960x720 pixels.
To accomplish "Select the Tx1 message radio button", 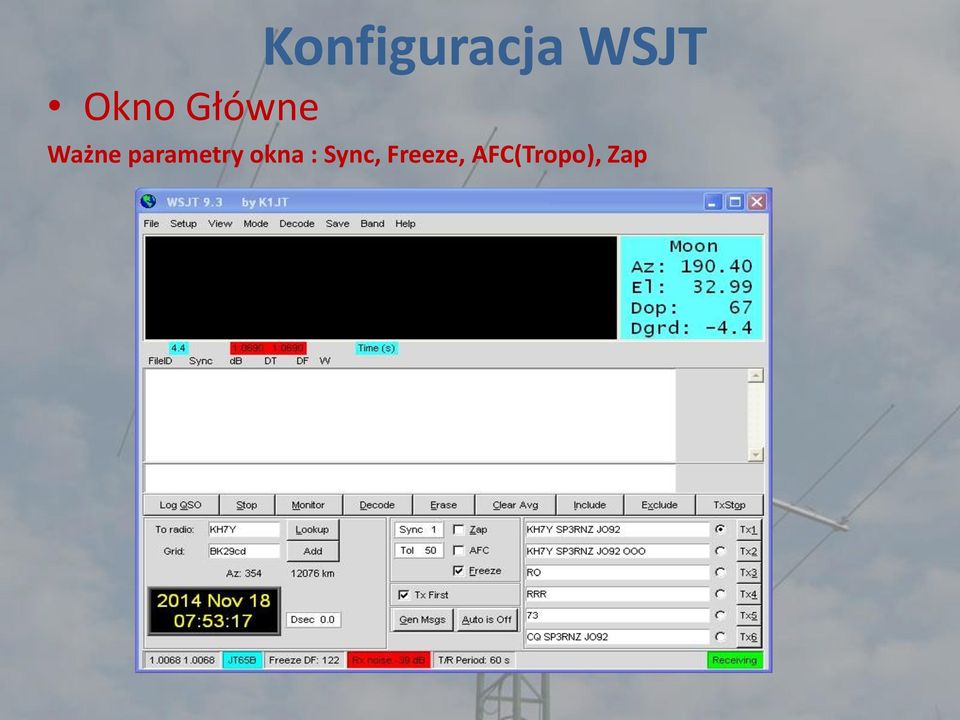I will point(720,529).
